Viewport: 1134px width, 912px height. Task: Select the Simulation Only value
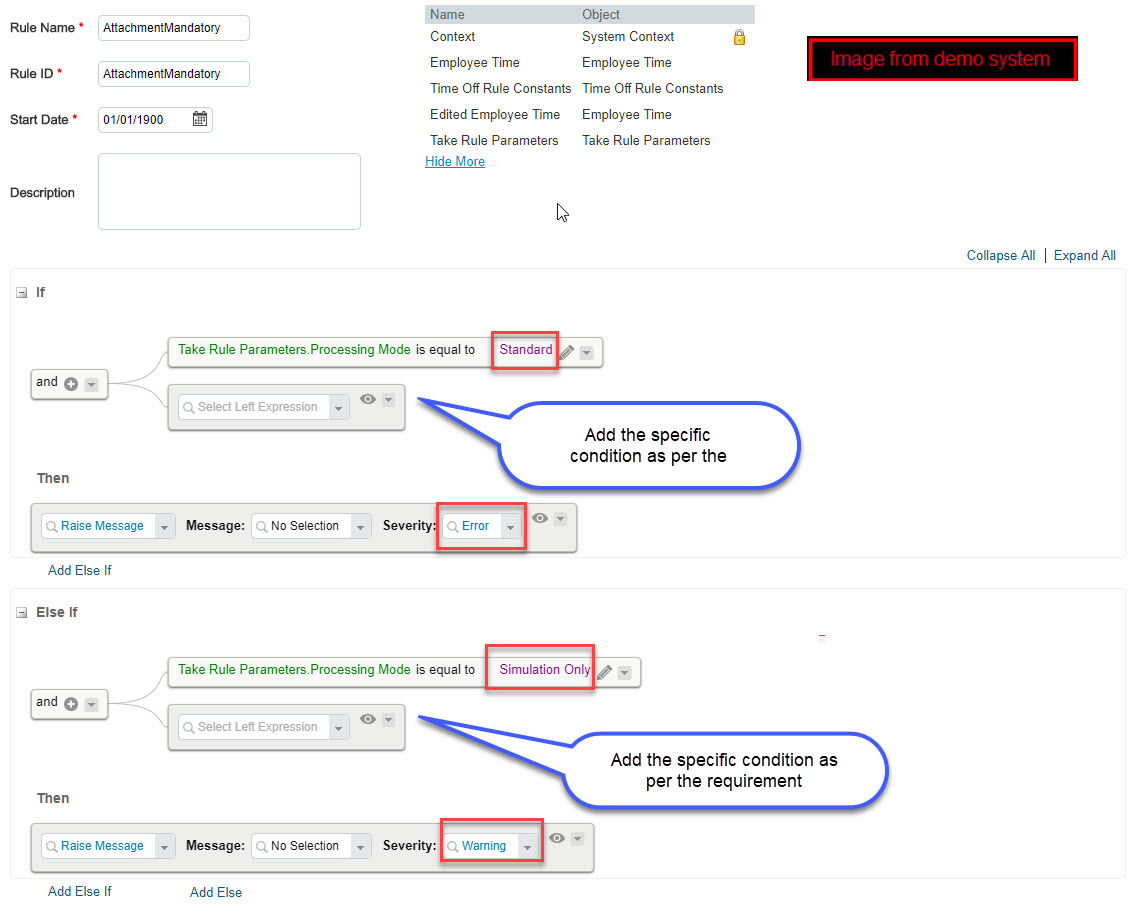pyautogui.click(x=545, y=670)
